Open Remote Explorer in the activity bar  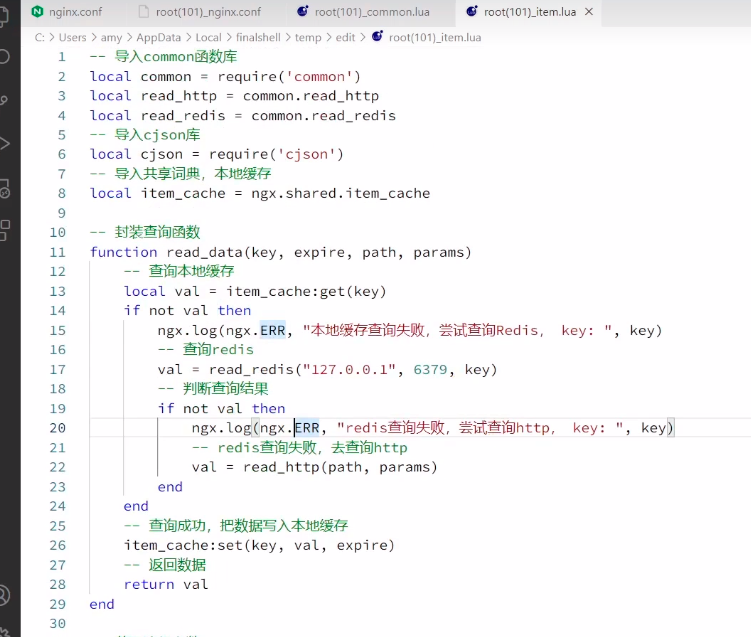[4, 189]
